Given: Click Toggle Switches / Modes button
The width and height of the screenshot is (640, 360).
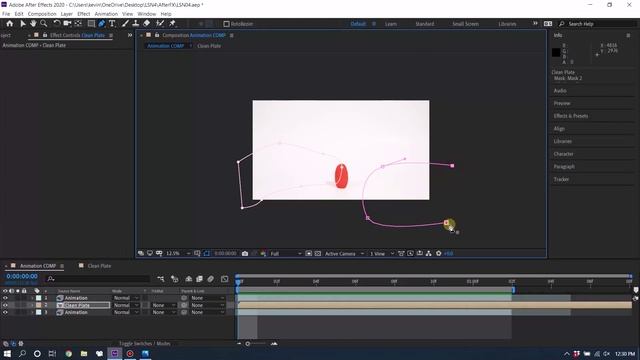Looking at the screenshot, I should tap(144, 344).
